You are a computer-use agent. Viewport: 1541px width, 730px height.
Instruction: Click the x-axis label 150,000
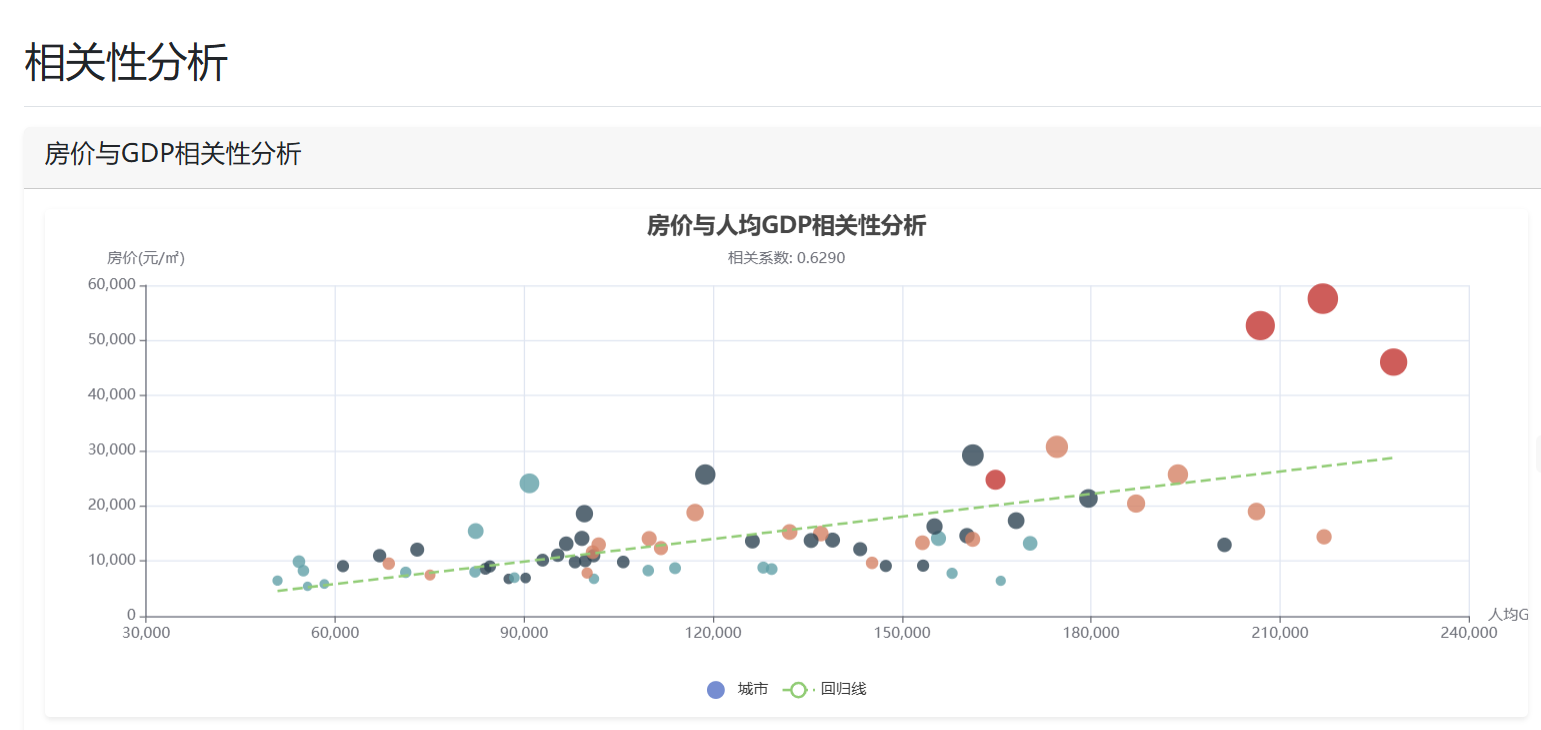point(902,634)
